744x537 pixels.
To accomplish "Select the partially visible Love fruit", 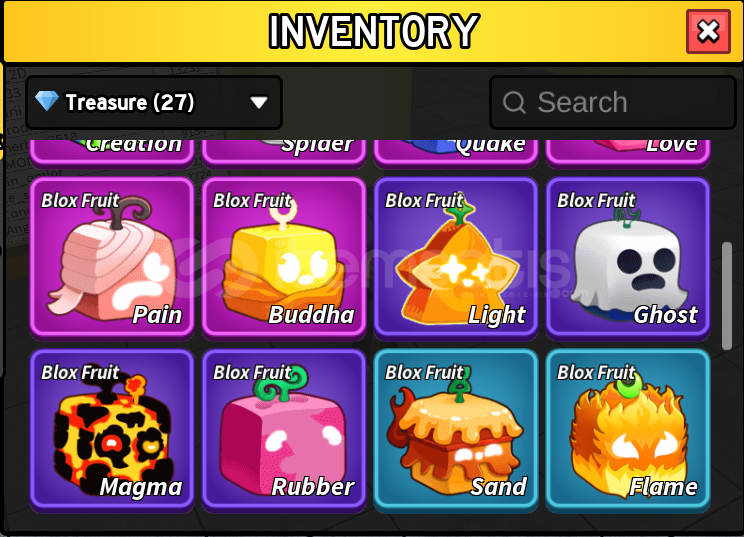I will tap(628, 152).
